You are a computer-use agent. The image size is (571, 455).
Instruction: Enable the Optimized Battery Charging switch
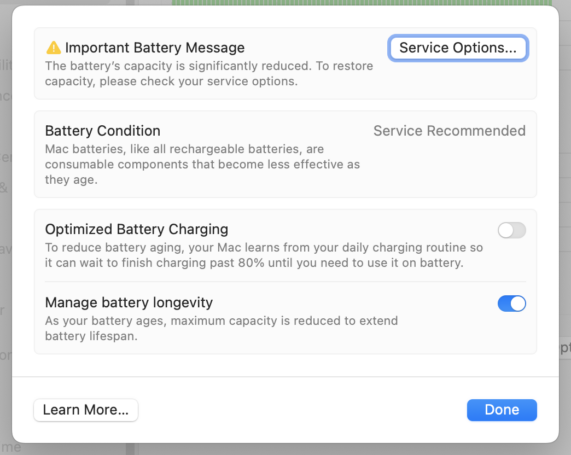[512, 230]
